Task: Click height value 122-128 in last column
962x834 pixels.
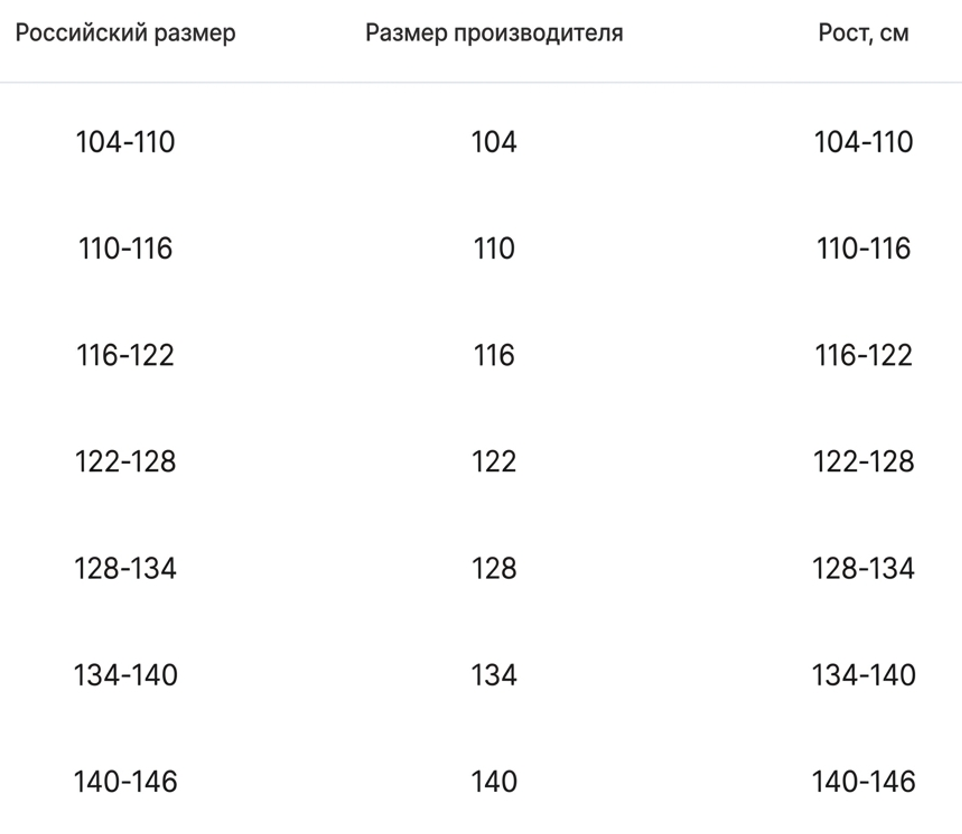Action: pos(863,461)
